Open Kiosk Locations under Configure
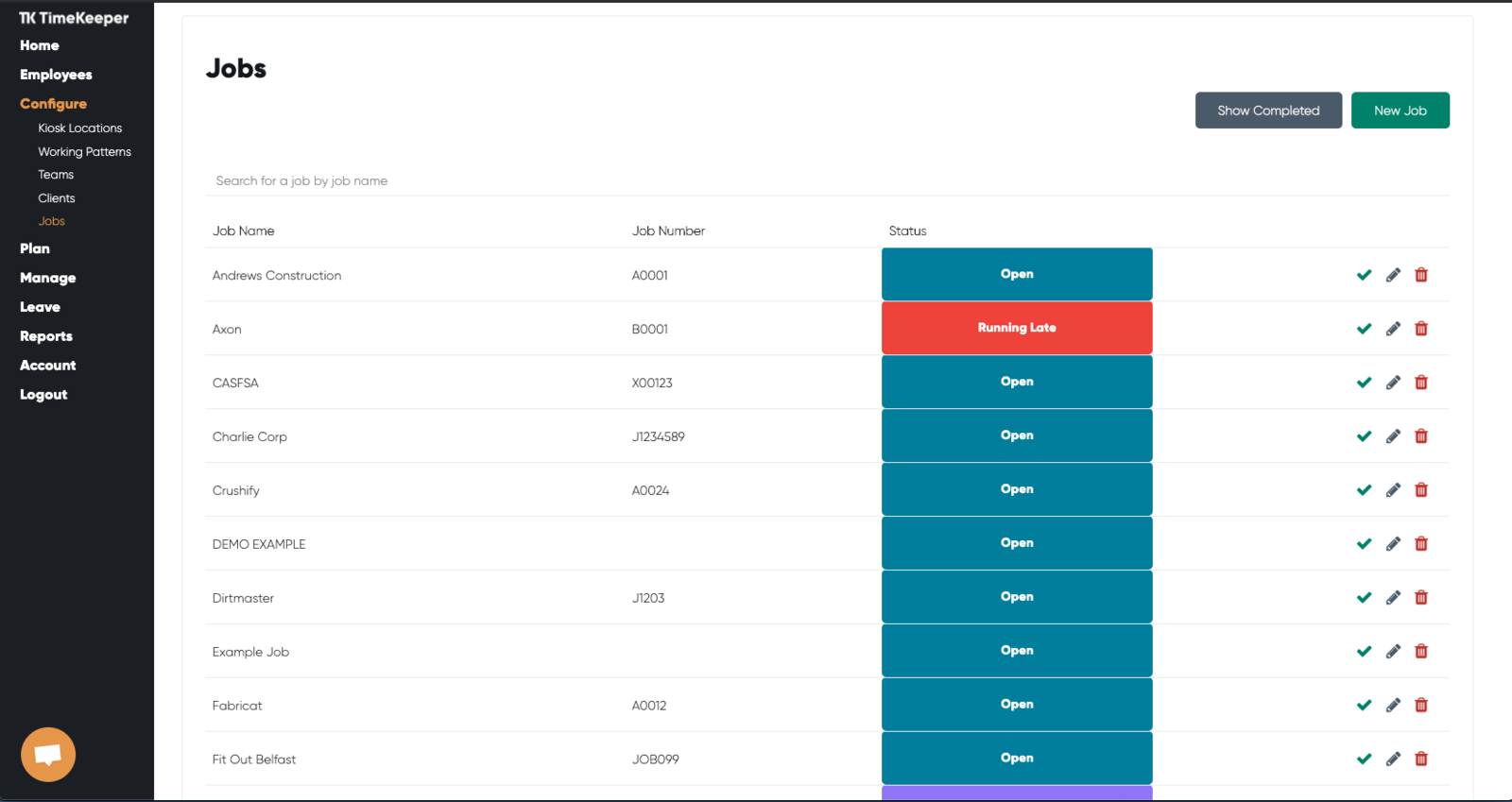Viewport: 1512px width, 802px height. (x=80, y=128)
